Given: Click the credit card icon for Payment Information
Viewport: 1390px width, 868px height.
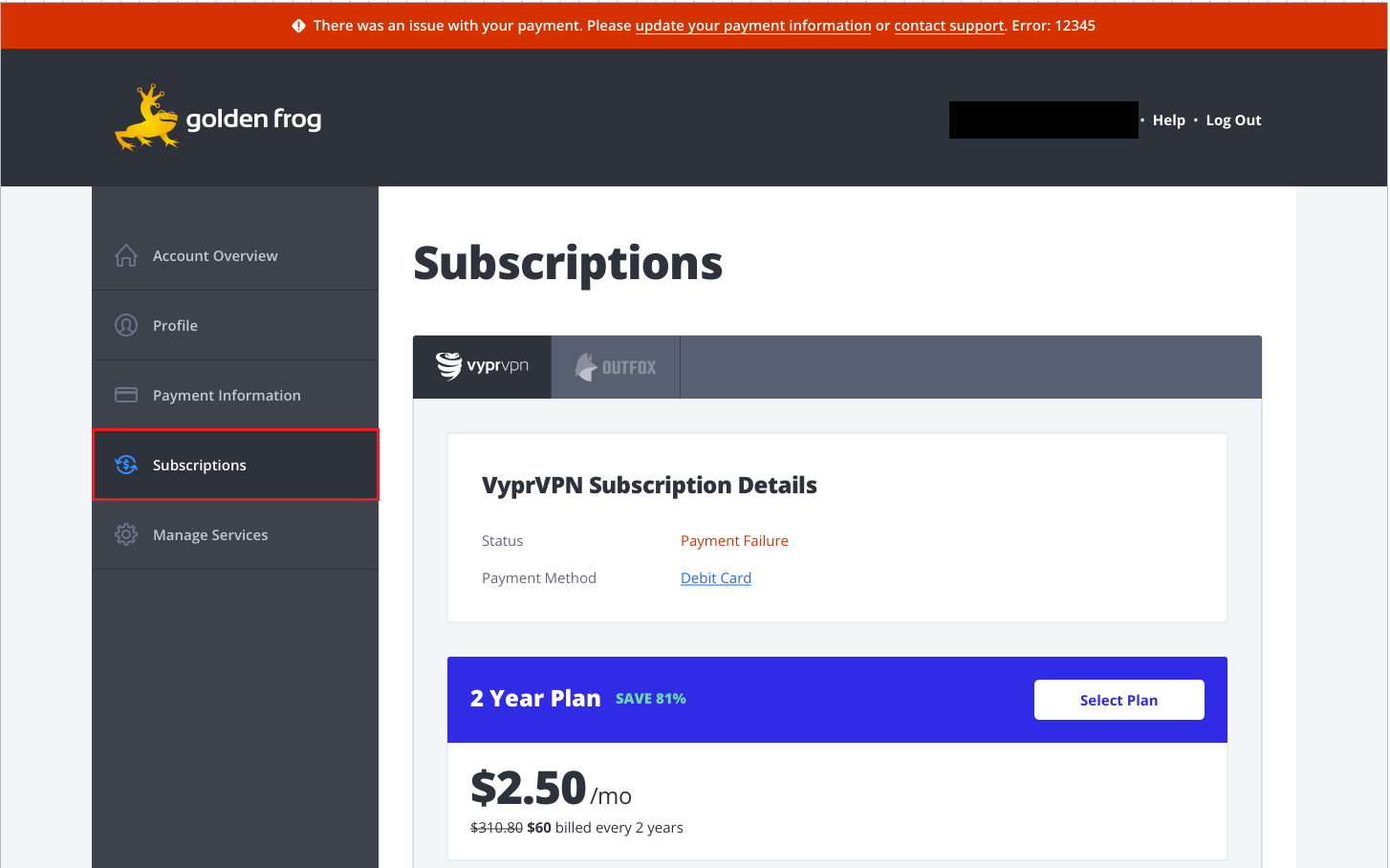Looking at the screenshot, I should click(125, 394).
